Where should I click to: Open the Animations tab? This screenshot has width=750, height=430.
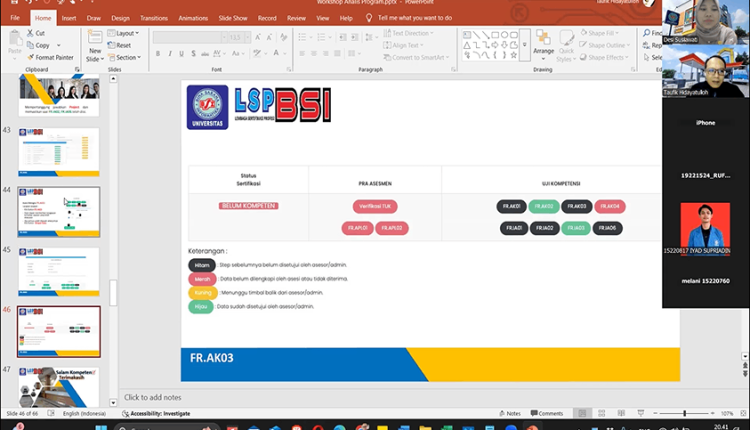pos(193,18)
